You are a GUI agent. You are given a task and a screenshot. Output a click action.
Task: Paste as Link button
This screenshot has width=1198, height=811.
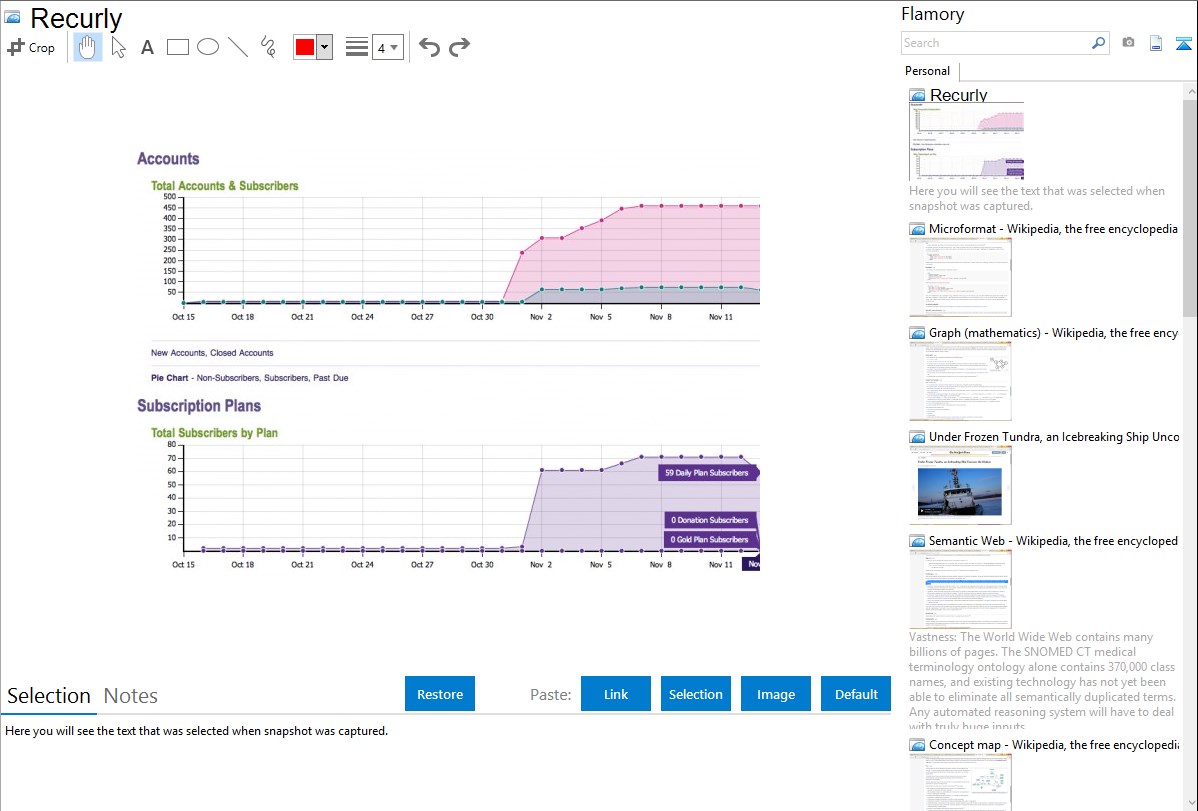[616, 694]
